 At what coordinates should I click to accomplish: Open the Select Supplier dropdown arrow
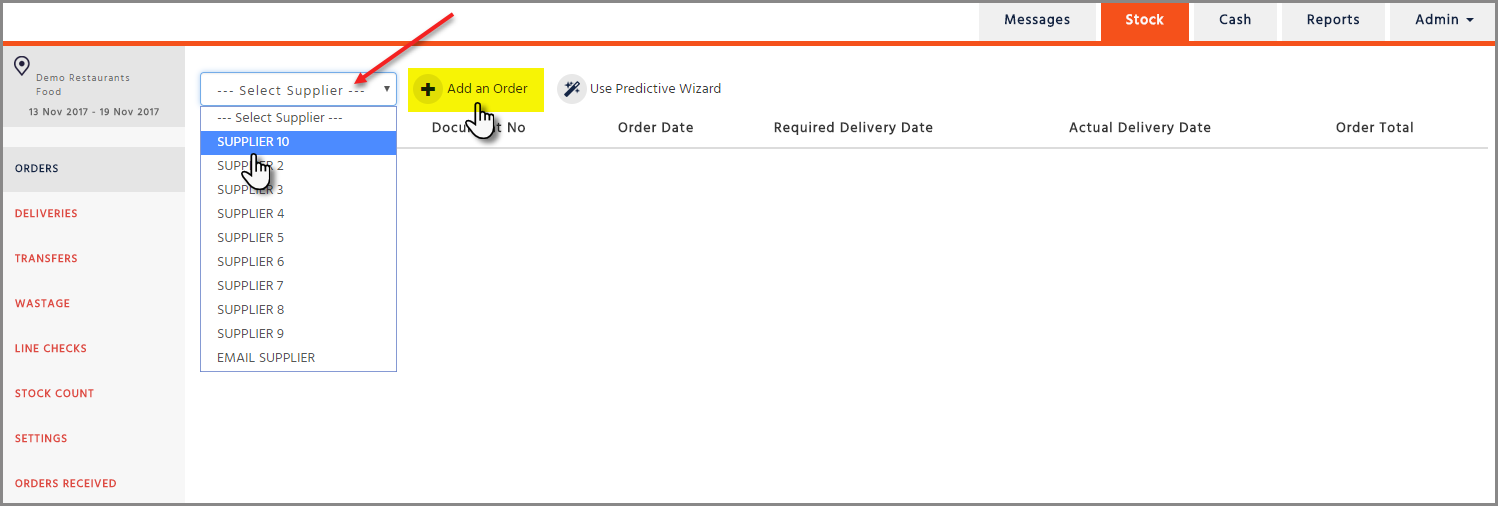point(386,89)
